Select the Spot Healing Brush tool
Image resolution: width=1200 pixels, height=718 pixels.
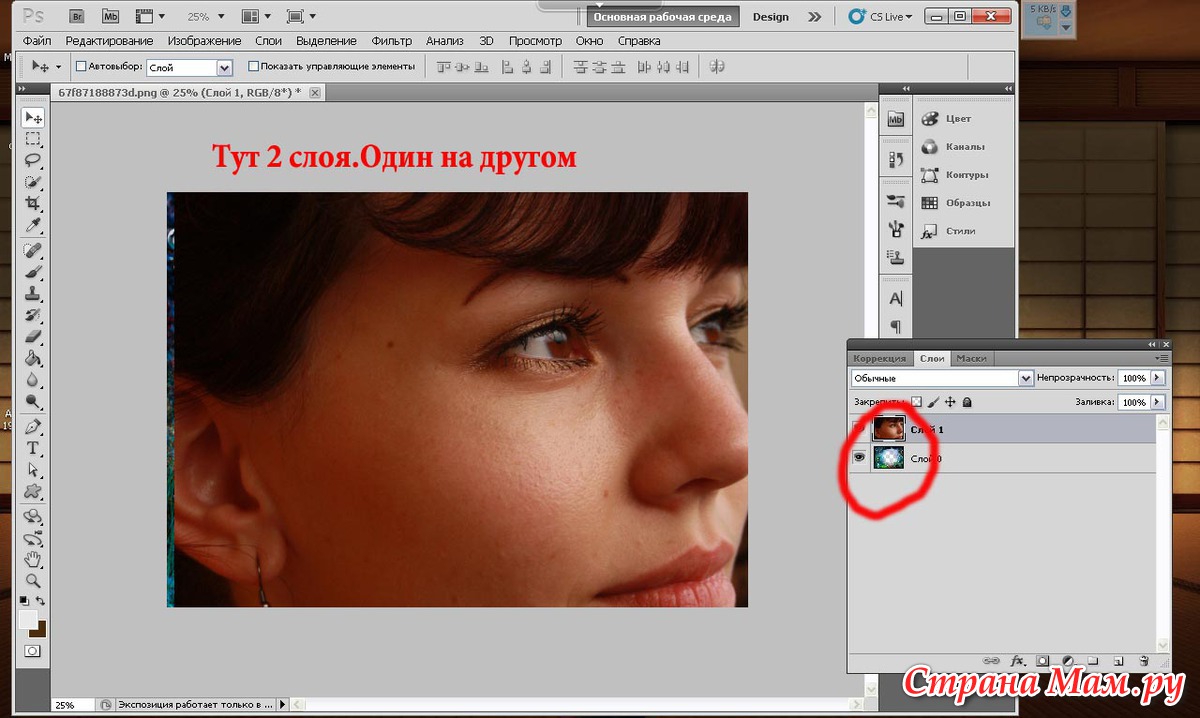33,249
